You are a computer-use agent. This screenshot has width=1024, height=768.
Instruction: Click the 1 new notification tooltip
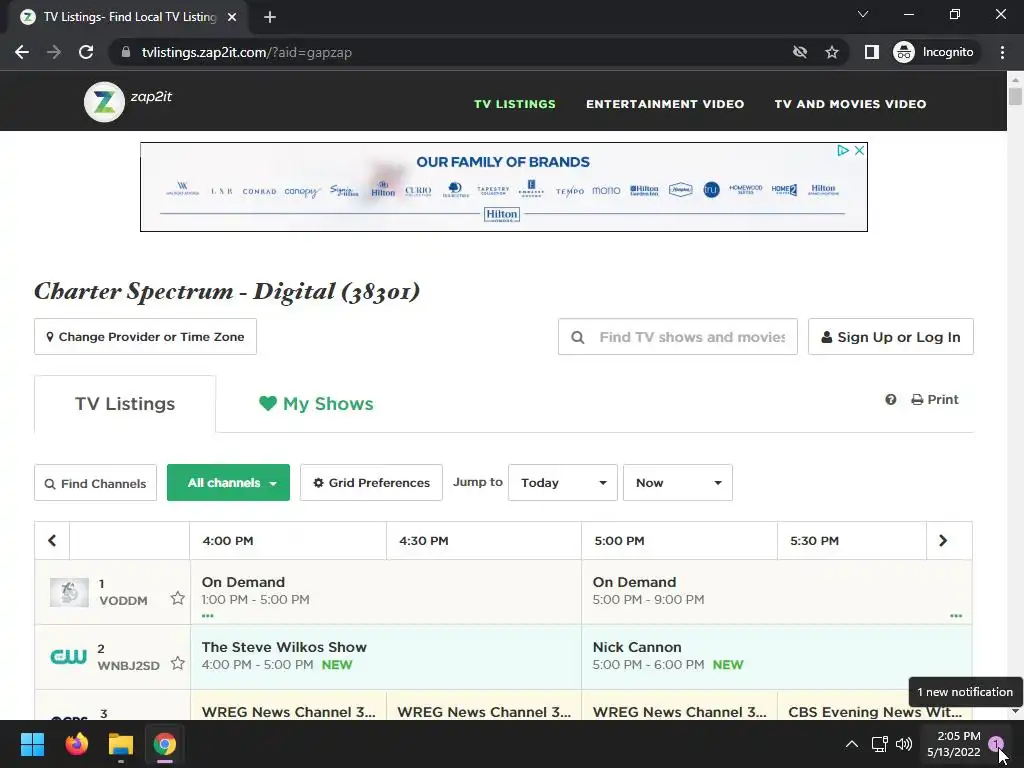pos(965,692)
